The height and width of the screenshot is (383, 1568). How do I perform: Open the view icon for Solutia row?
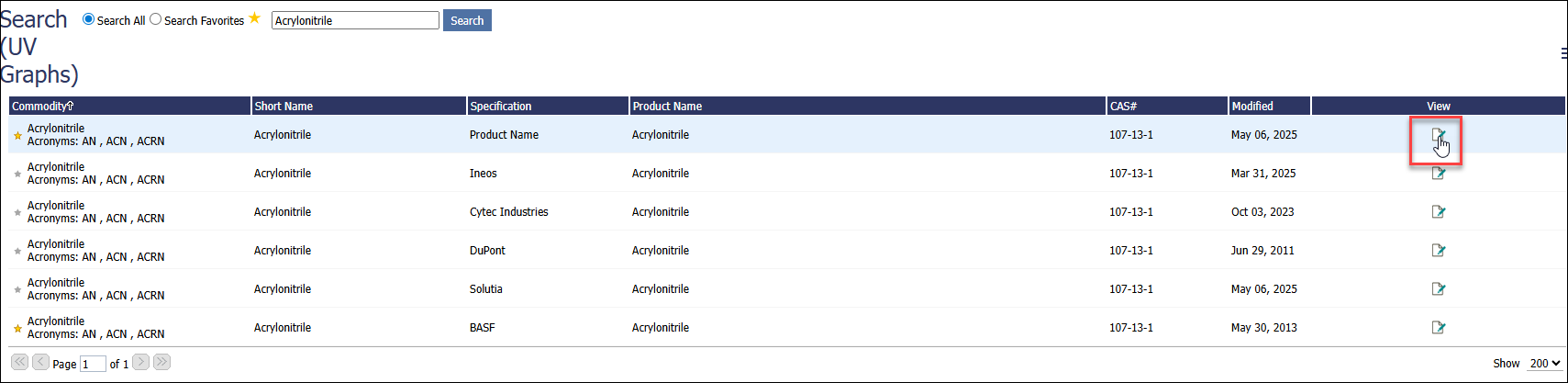[1438, 289]
